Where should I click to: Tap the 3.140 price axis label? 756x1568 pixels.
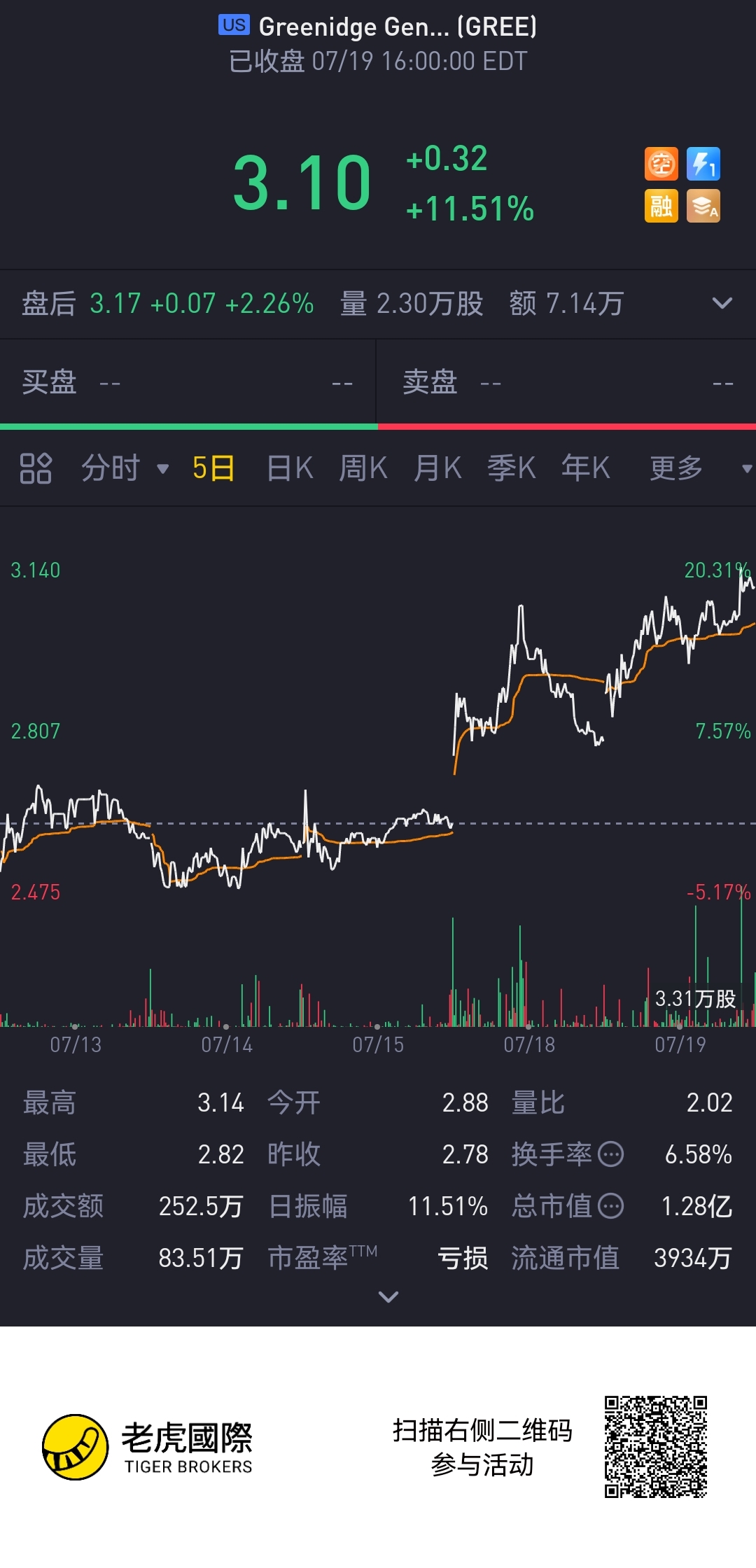tap(36, 570)
